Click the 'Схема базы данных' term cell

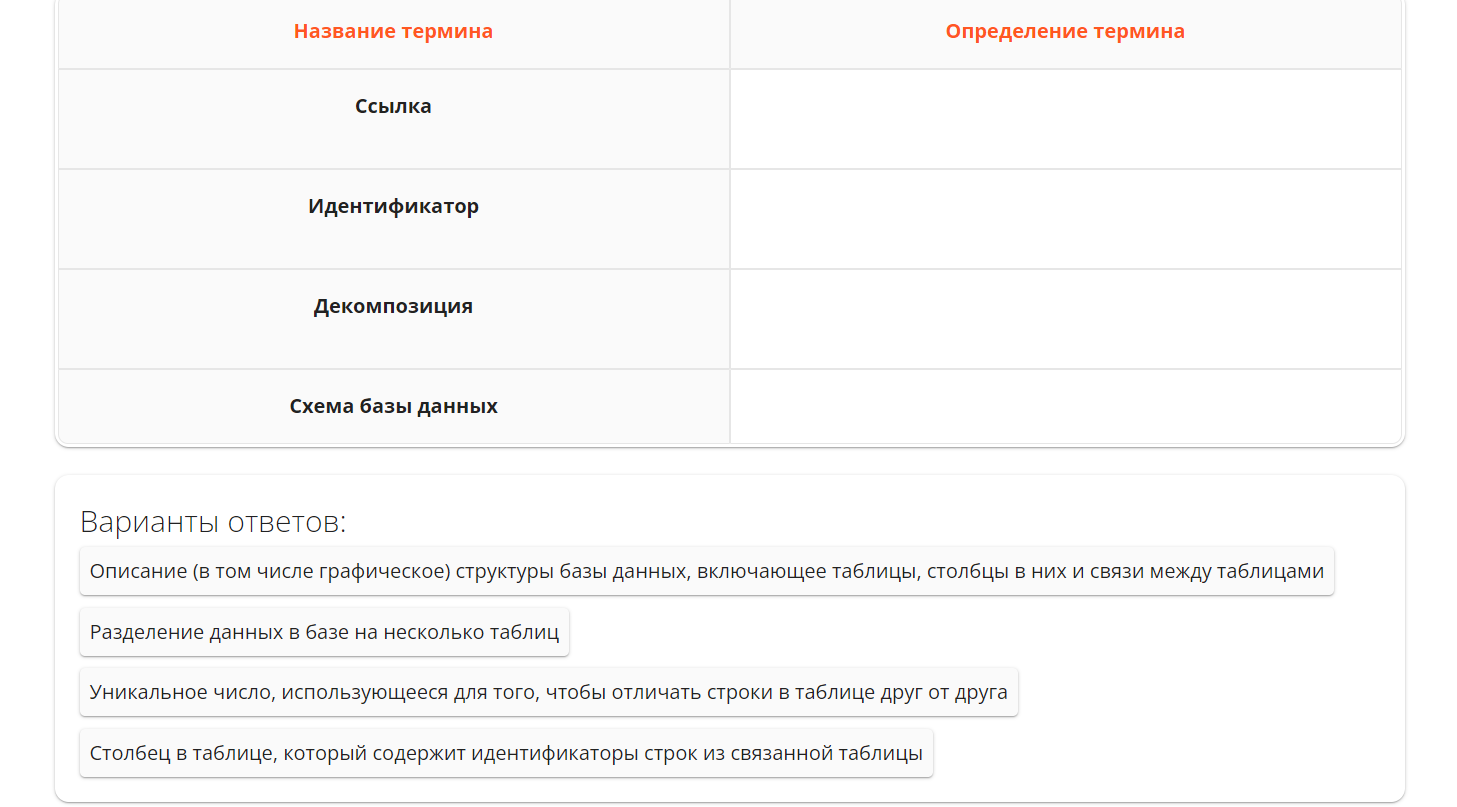[394, 406]
